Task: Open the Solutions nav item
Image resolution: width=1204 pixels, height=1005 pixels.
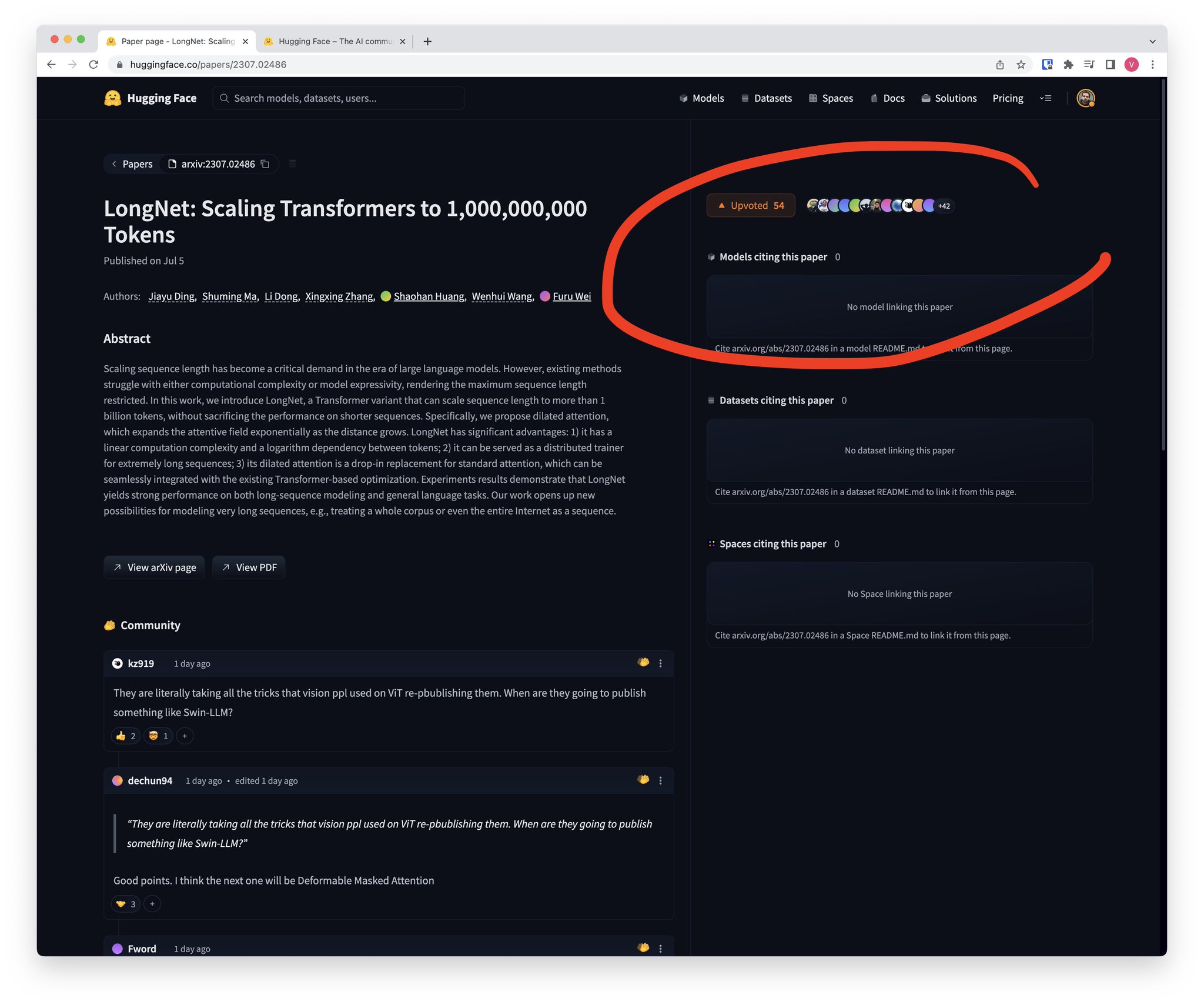Action: point(949,98)
